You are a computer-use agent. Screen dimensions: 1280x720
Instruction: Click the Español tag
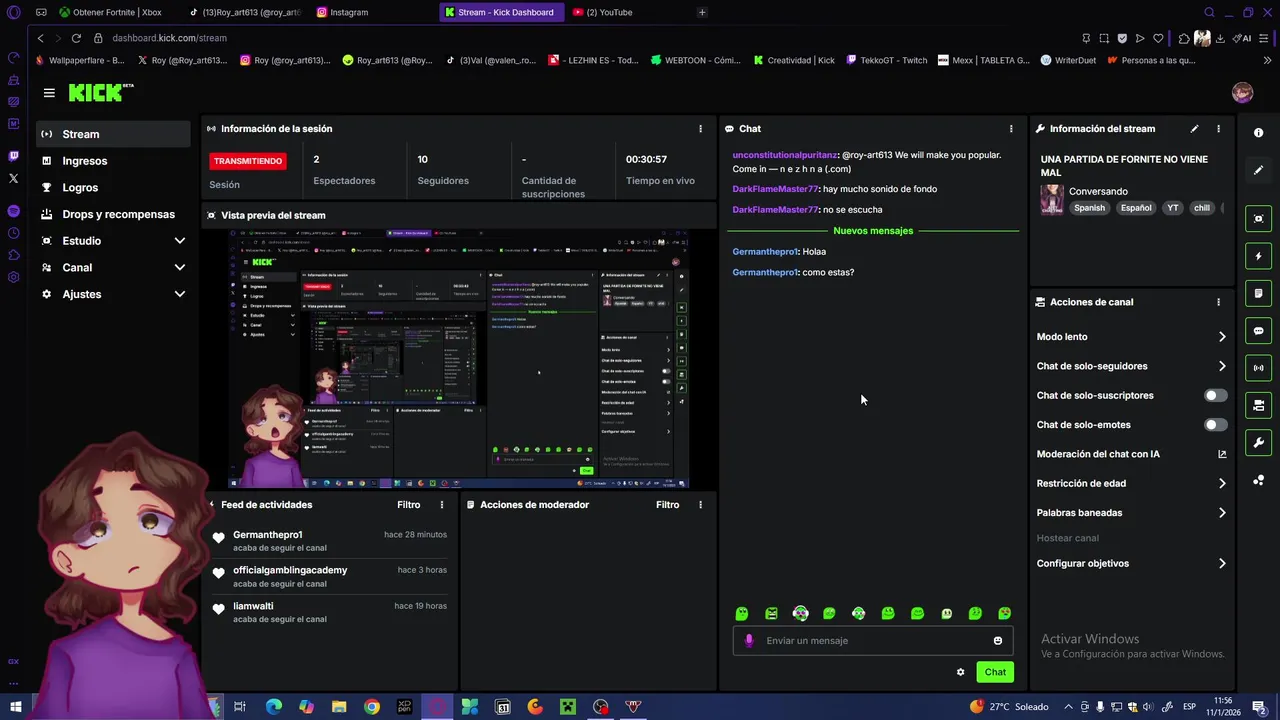click(x=1136, y=208)
